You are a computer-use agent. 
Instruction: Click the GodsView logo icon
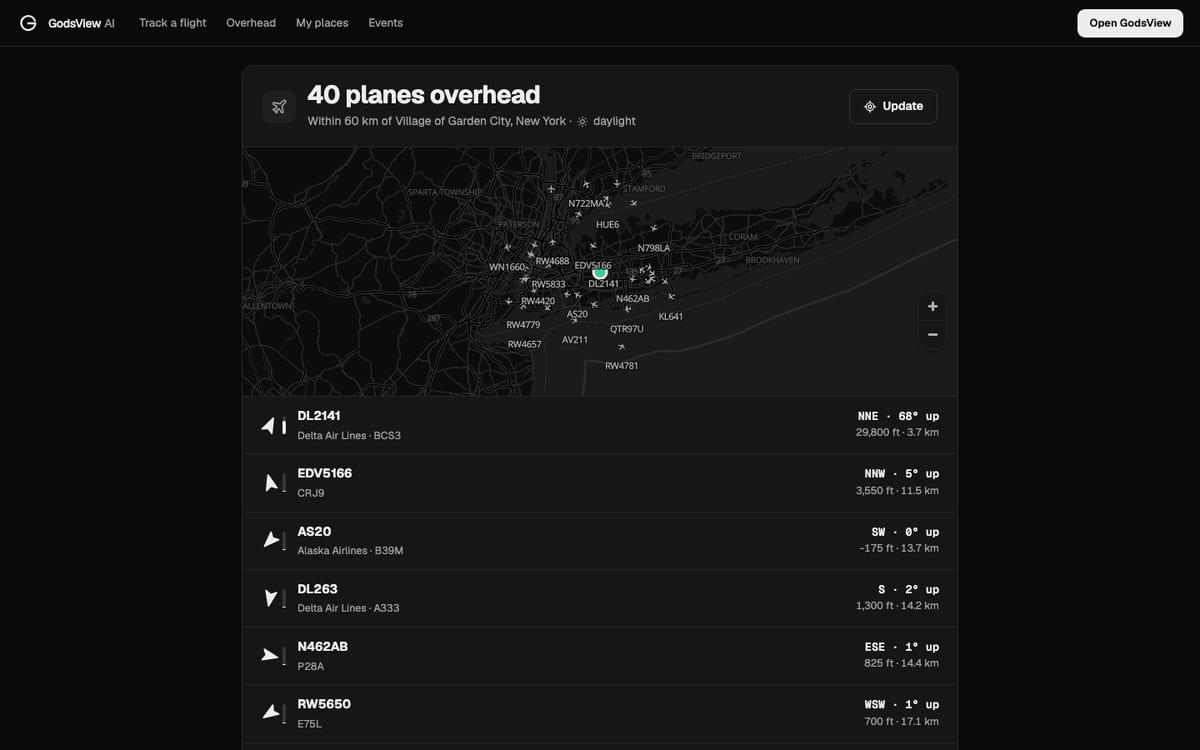(28, 23)
